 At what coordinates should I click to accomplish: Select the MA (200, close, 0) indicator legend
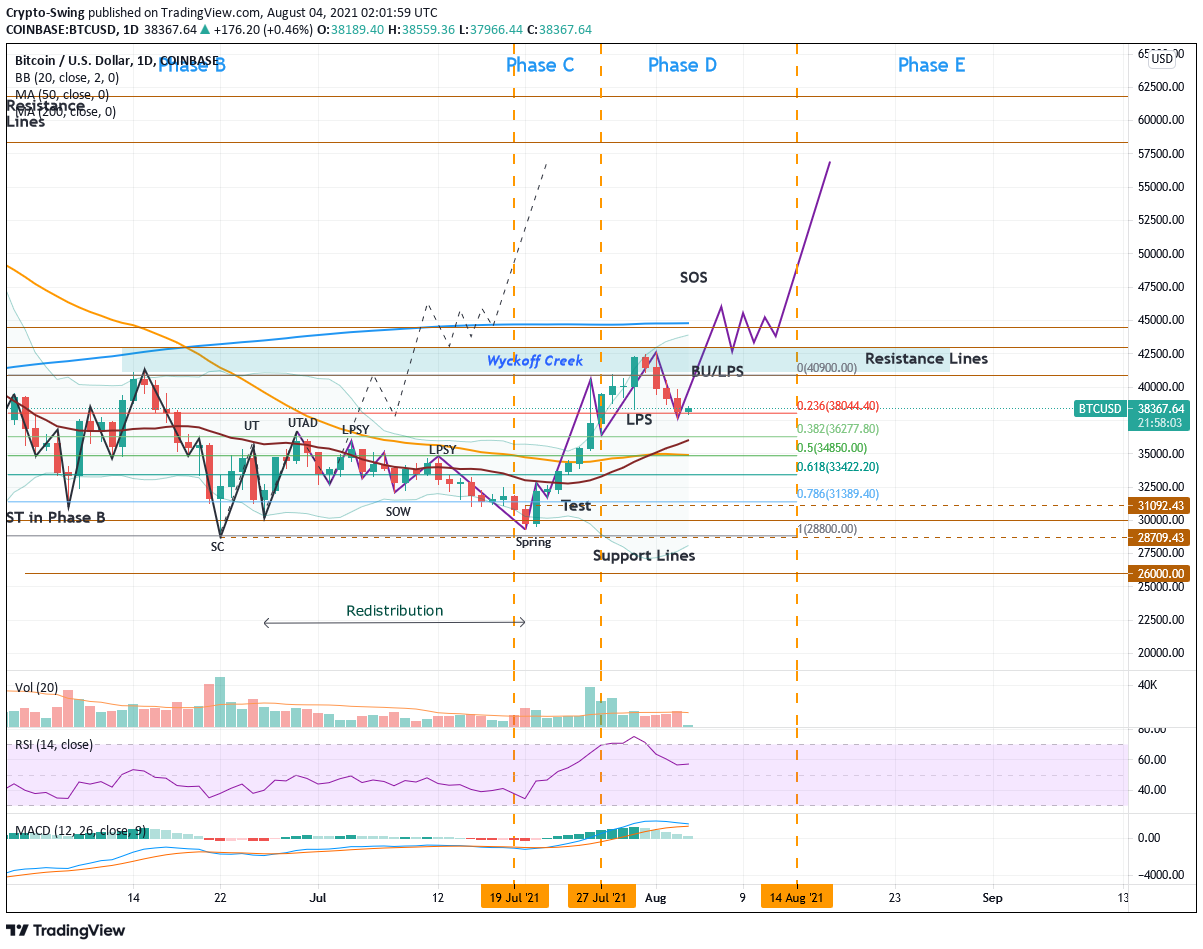click(65, 112)
